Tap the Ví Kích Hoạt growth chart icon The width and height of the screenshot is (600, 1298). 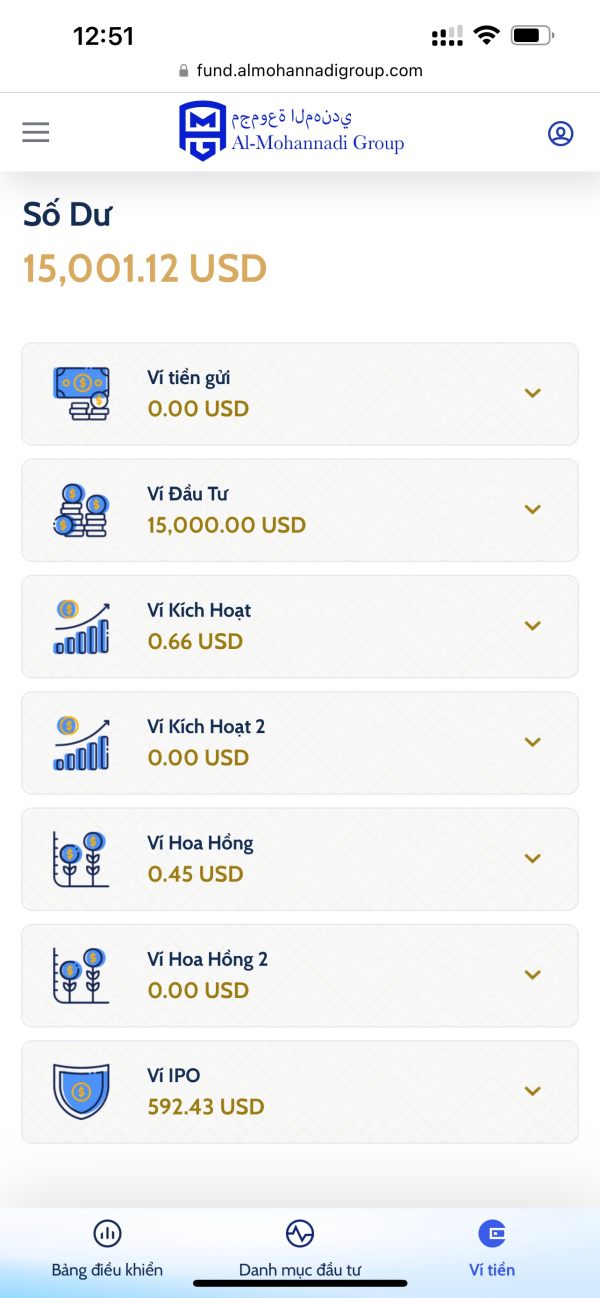click(81, 626)
